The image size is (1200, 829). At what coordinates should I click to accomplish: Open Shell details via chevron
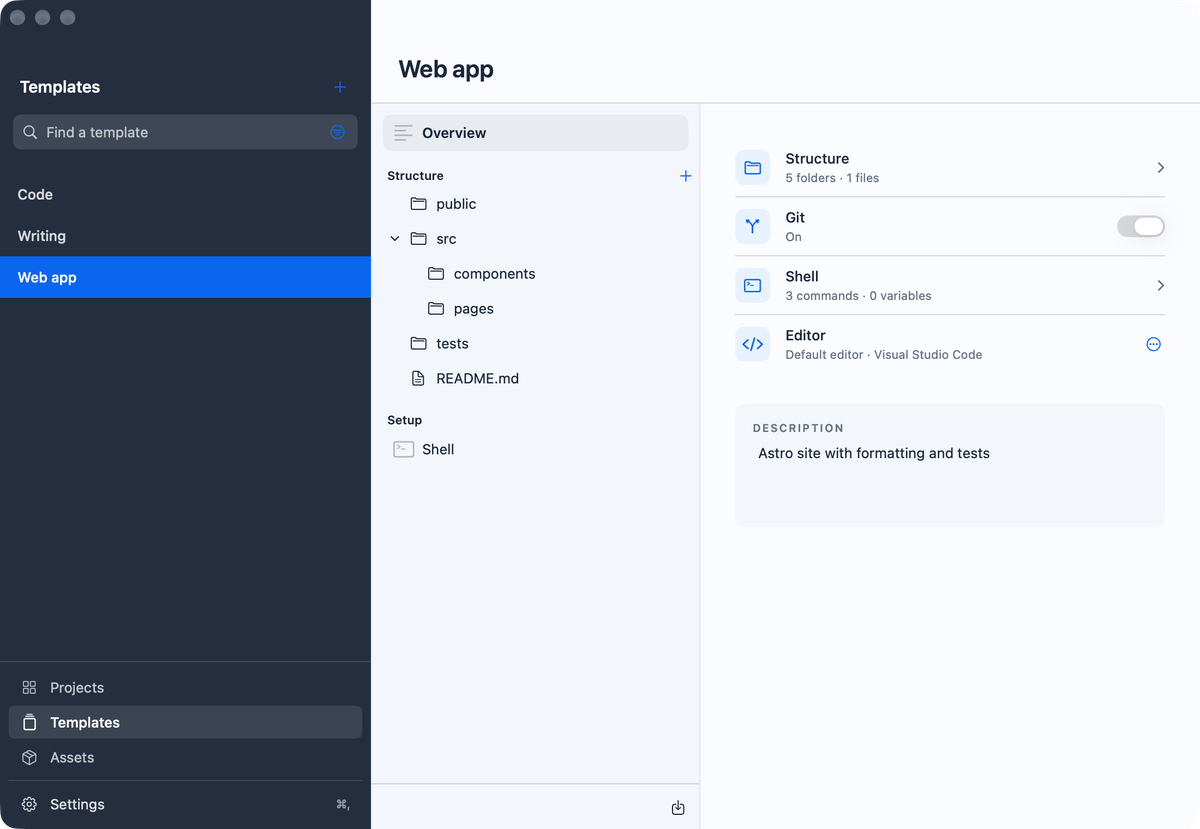click(x=1161, y=286)
